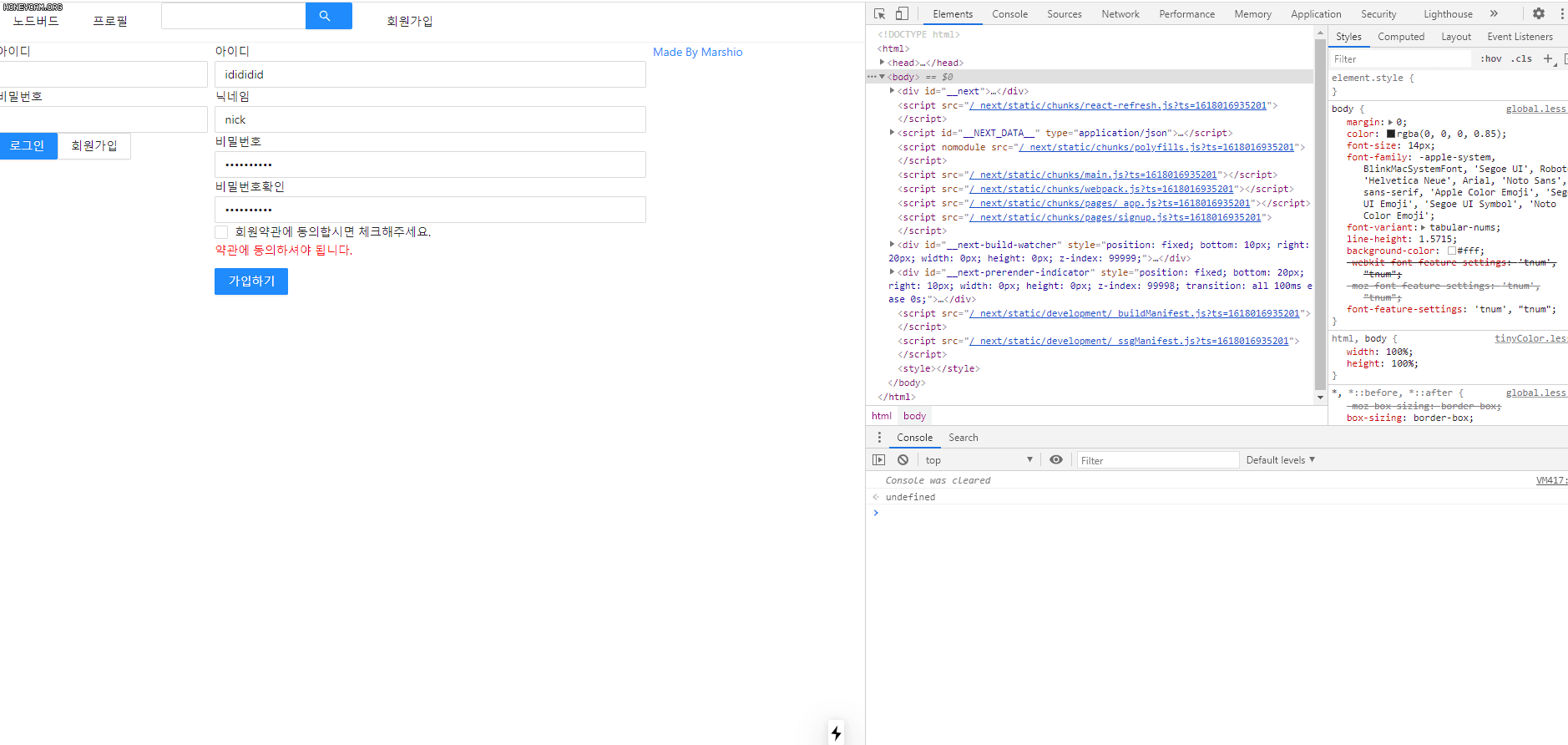Click the 가입하기 submit button
Image resolution: width=1568 pixels, height=745 pixels.
(x=251, y=281)
